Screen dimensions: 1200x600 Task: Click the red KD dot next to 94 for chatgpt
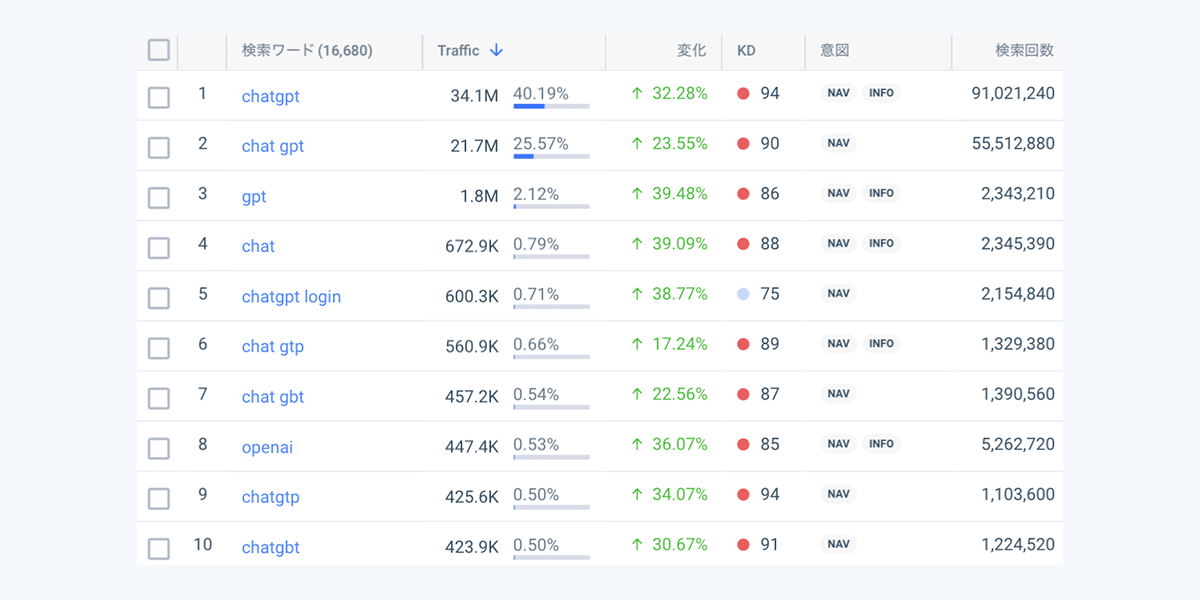click(743, 94)
